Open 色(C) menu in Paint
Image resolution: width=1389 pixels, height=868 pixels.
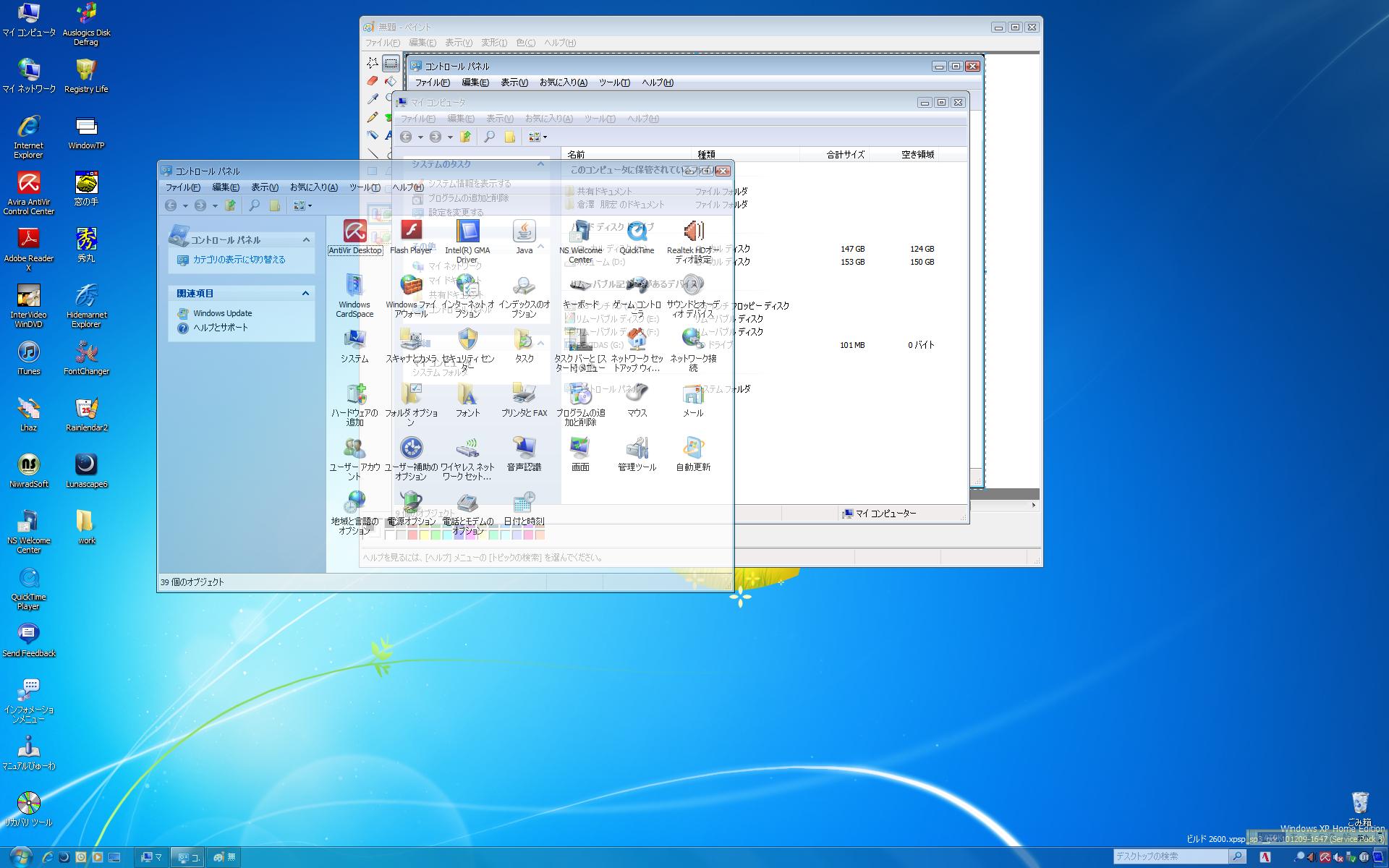point(526,43)
